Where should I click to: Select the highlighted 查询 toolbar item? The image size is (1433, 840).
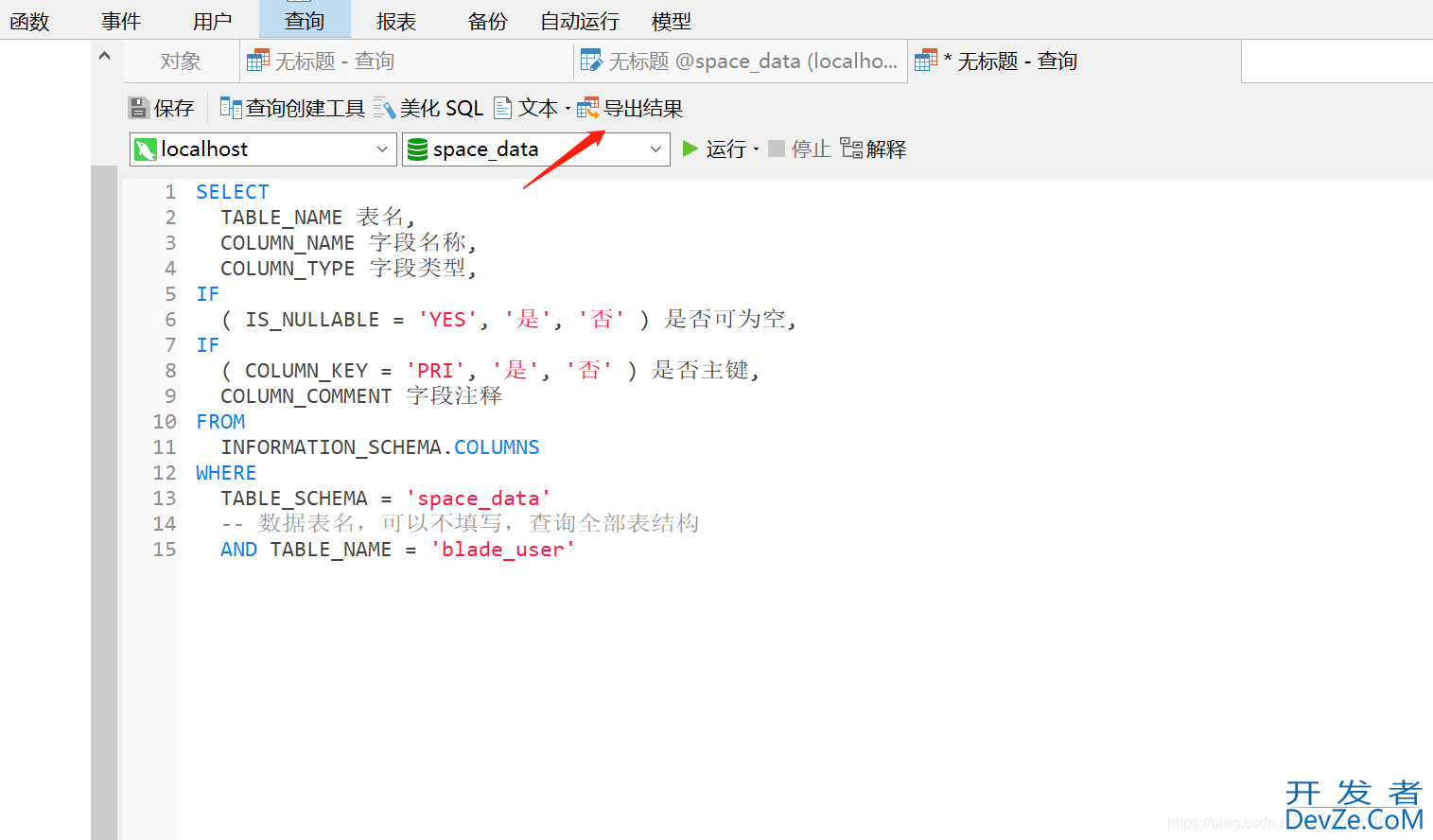305,21
